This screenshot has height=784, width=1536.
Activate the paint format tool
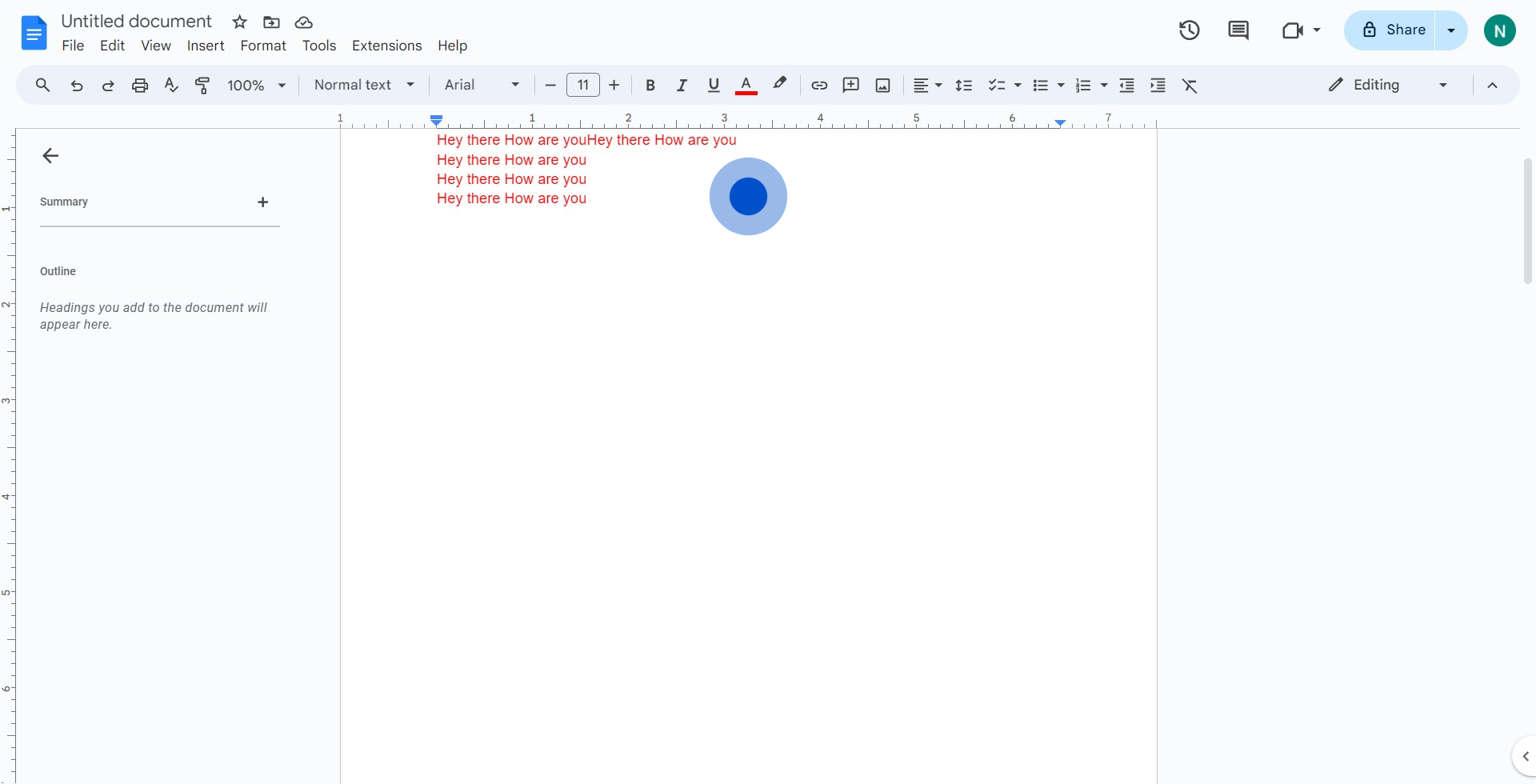pos(202,85)
